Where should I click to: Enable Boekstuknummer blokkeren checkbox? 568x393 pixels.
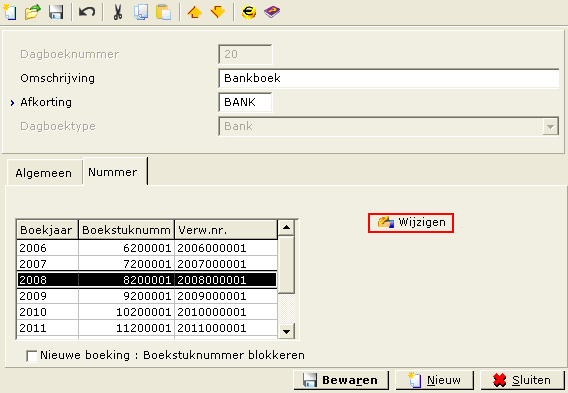[32, 356]
